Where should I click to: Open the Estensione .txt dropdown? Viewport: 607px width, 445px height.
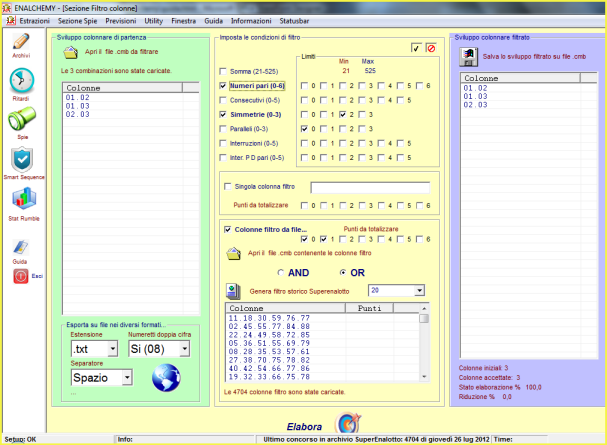(x=112, y=349)
